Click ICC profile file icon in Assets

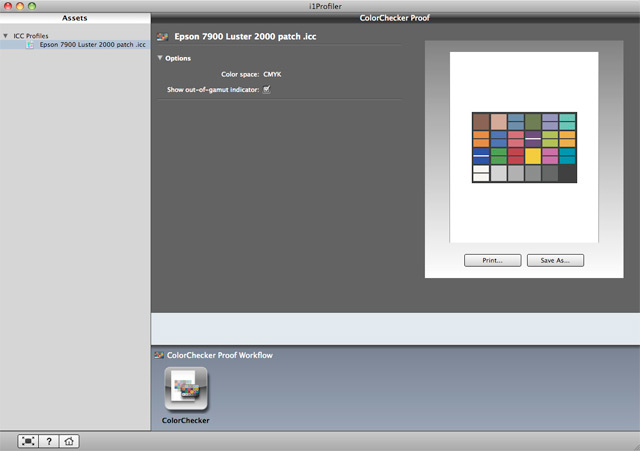[x=32, y=46]
